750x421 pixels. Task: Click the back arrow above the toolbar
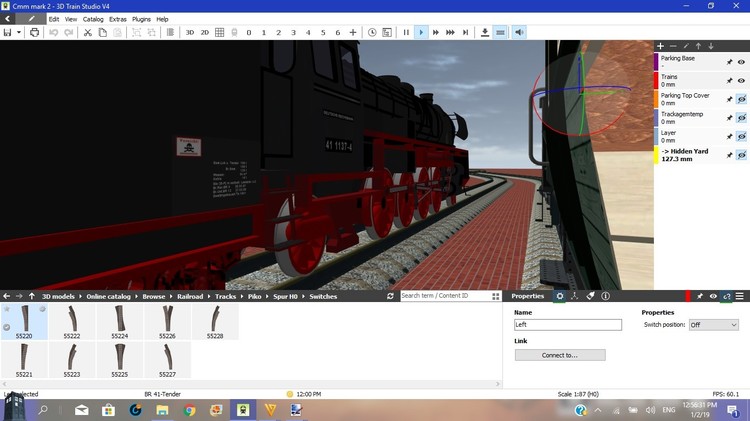tap(8, 19)
